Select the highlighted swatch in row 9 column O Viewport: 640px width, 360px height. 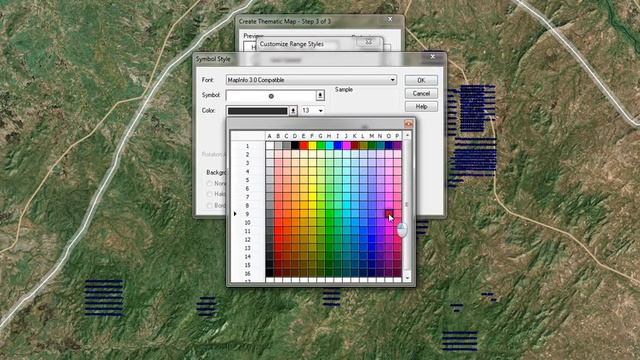389,214
